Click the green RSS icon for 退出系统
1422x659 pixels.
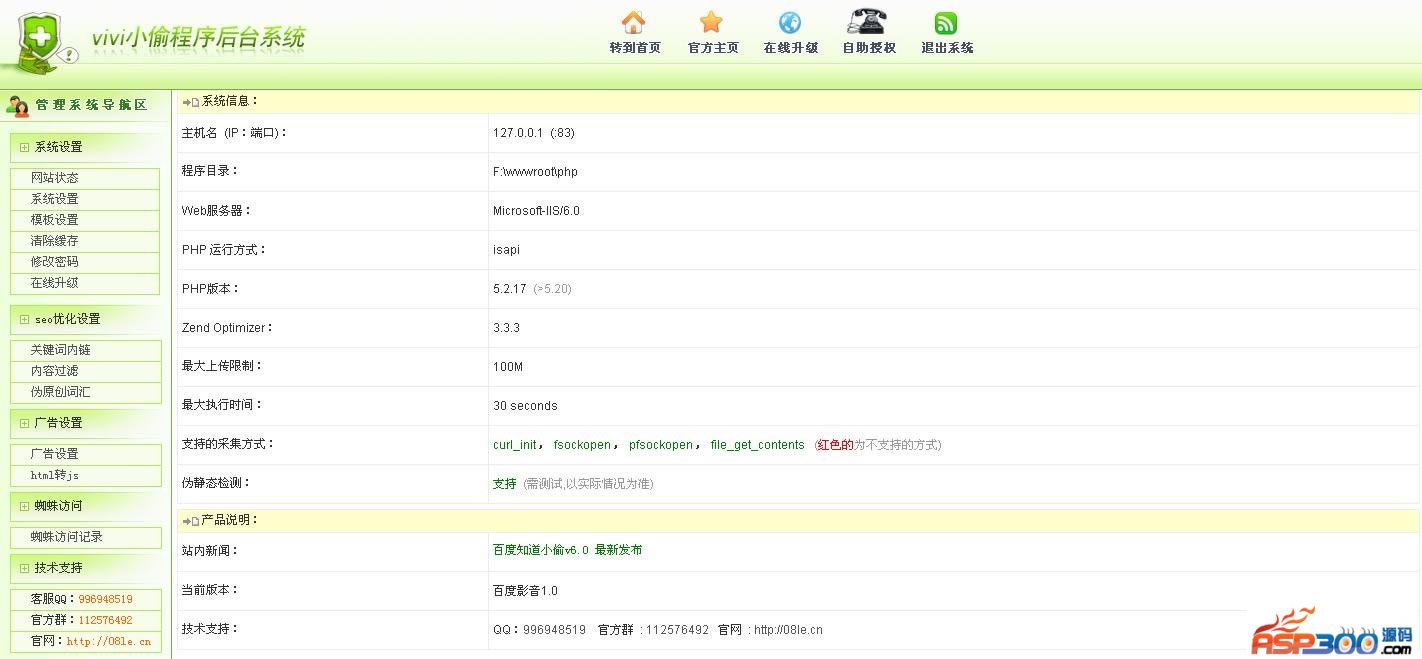946,22
